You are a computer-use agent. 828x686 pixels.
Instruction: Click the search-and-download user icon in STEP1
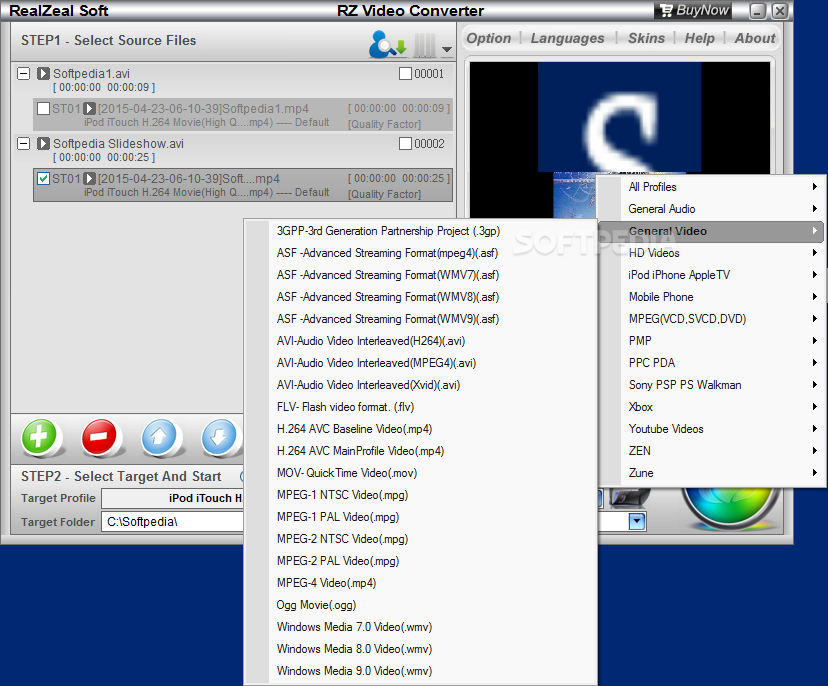click(388, 44)
